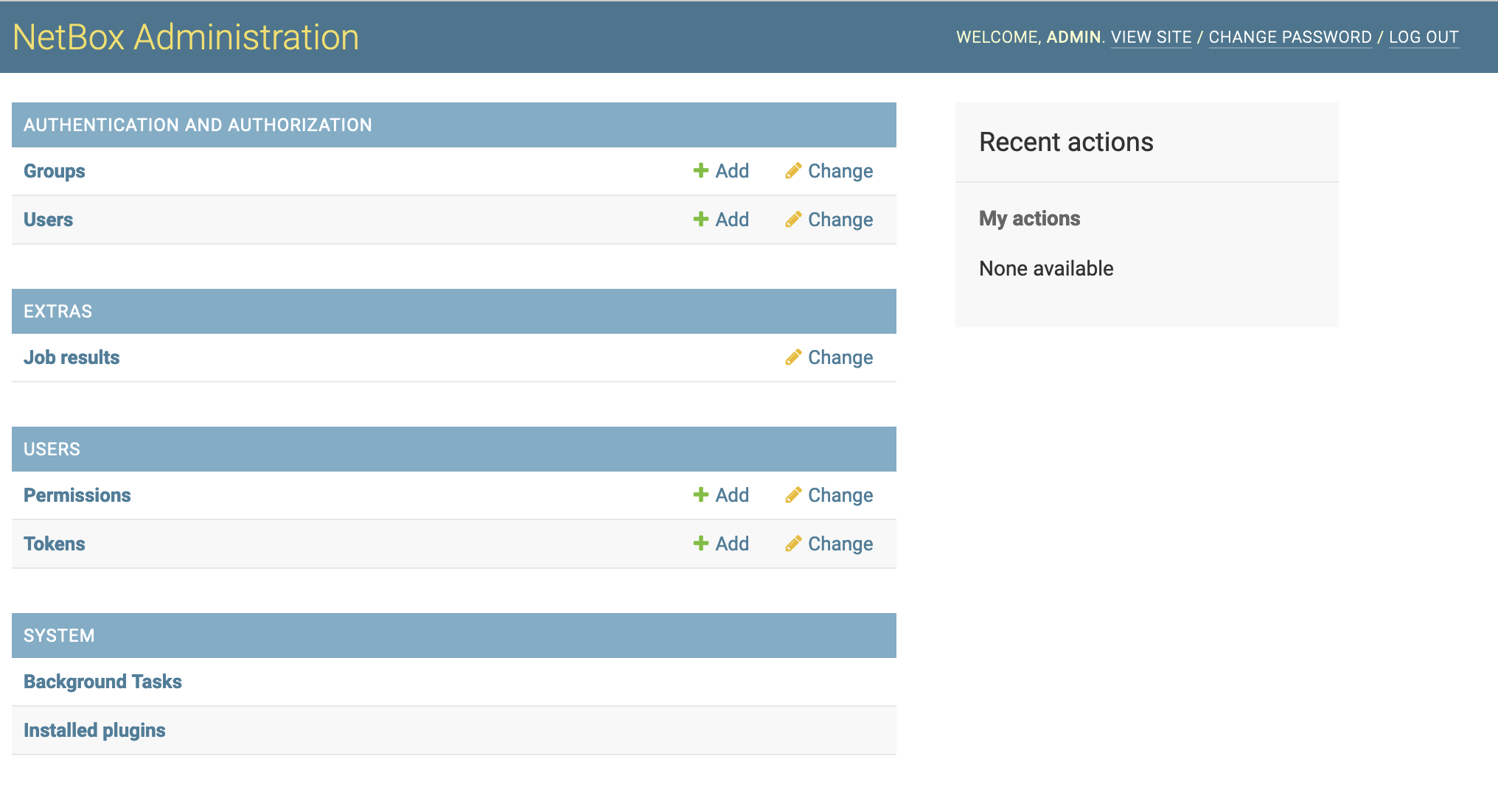
Task: Click the pencil icon to change Groups
Action: coord(793,171)
